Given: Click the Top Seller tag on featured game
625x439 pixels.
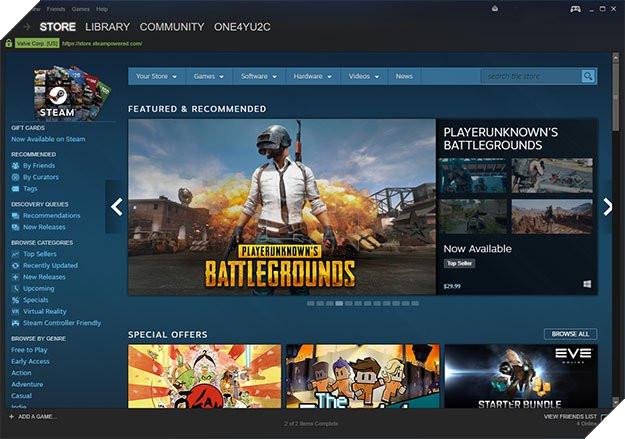Looking at the screenshot, I should coord(459,263).
